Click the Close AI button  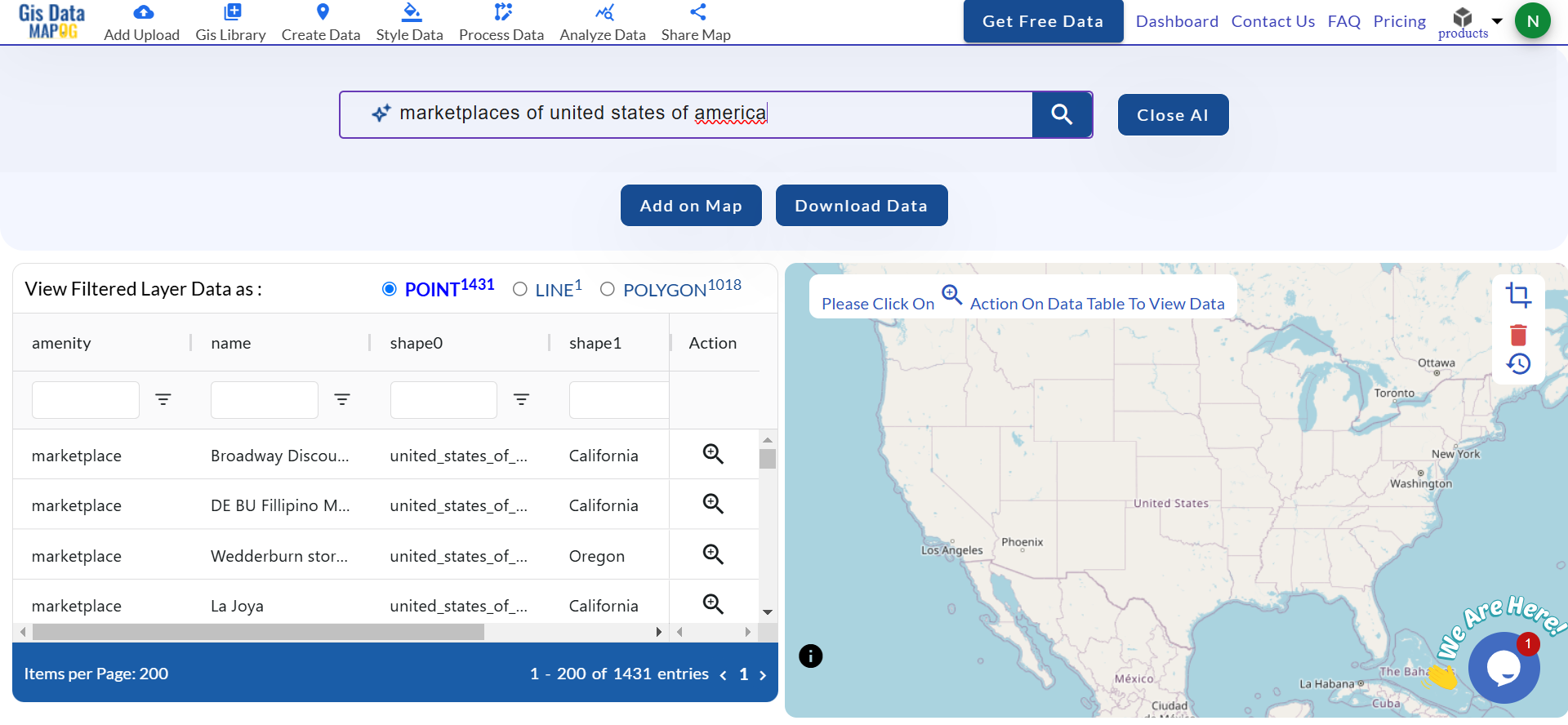[x=1173, y=115]
